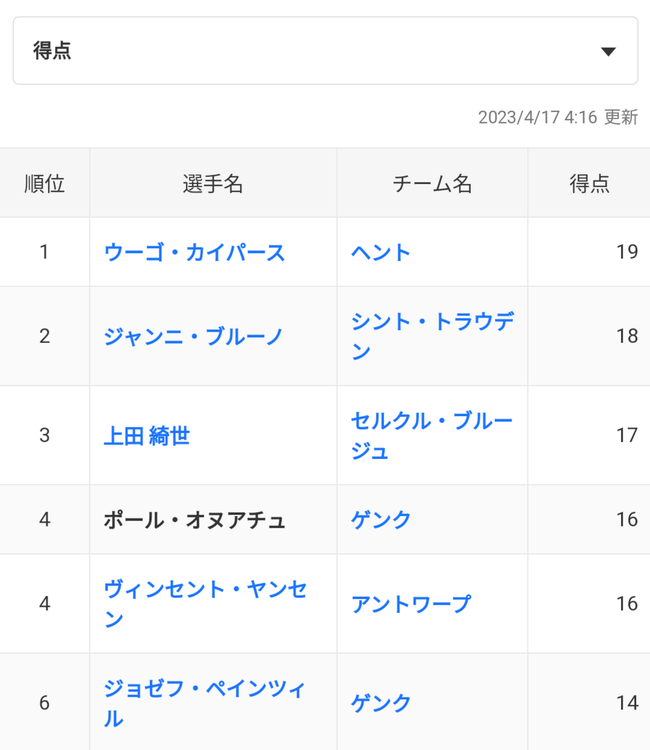Image resolution: width=650 pixels, height=750 pixels.
Task: Open team ヘント link
Action: click(381, 252)
